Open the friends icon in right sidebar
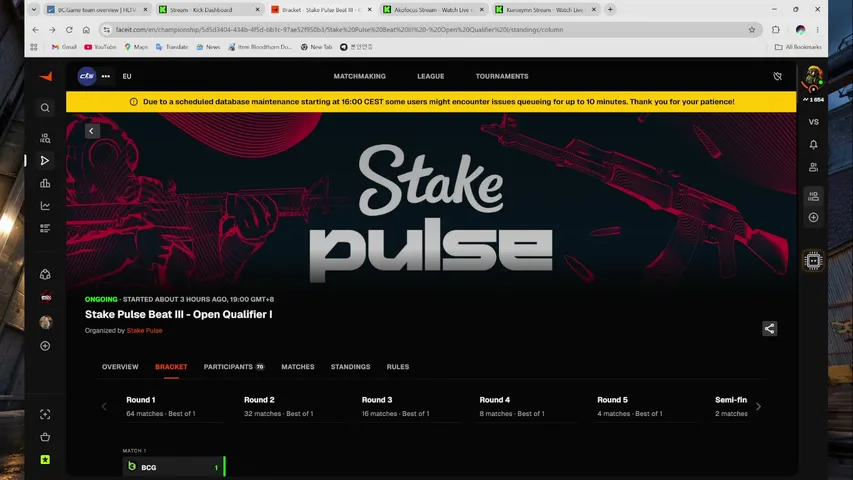This screenshot has height=480, width=853. pos(813,167)
